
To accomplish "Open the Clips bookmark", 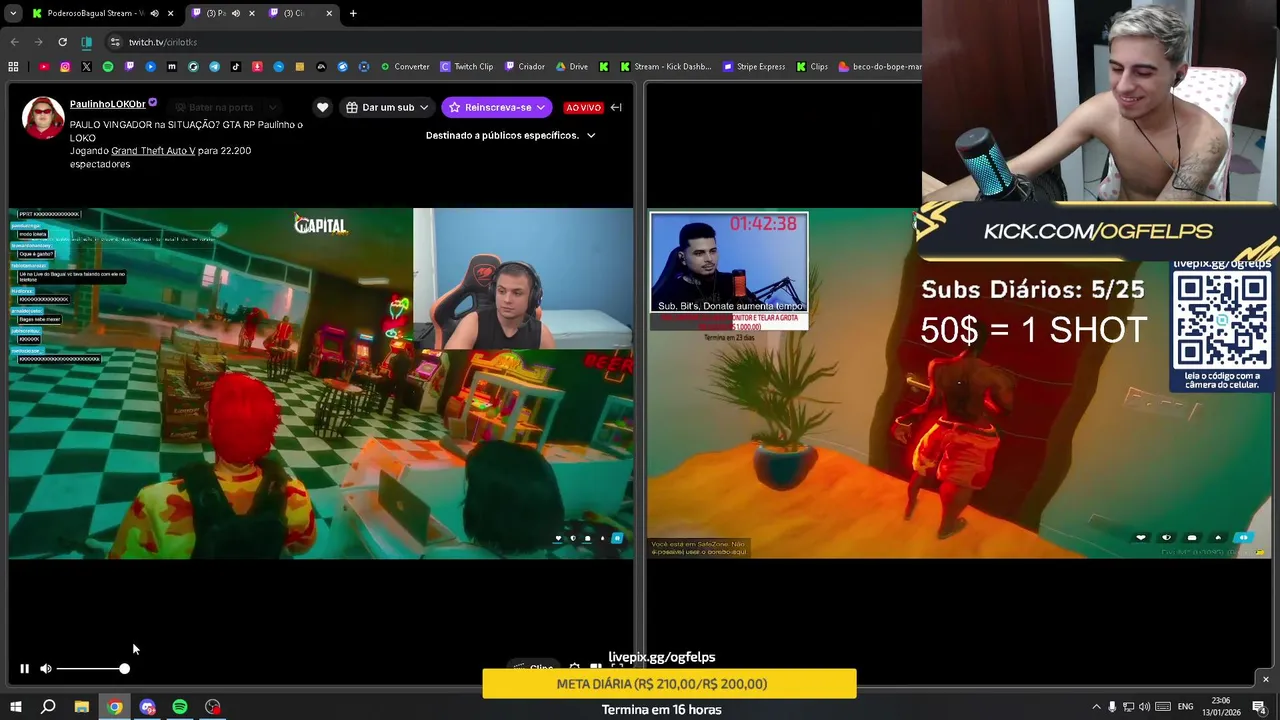I will coord(812,67).
